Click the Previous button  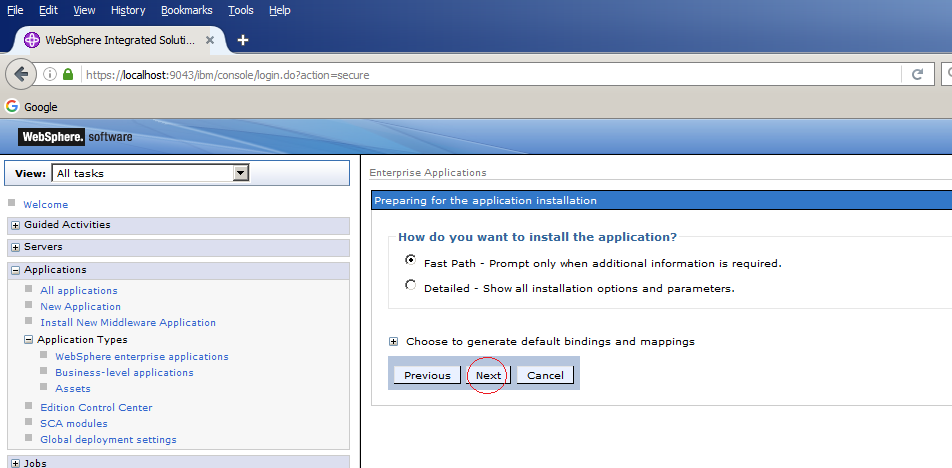427,375
